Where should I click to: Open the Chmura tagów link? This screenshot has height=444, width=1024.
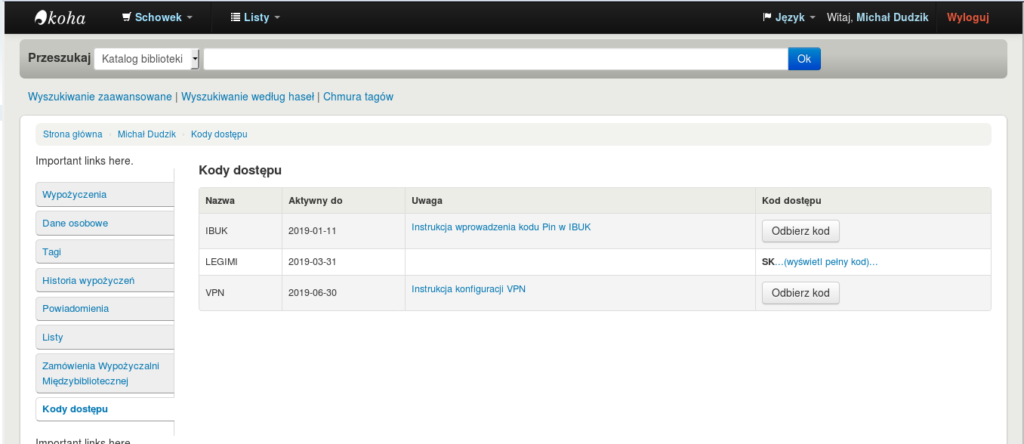pos(358,97)
